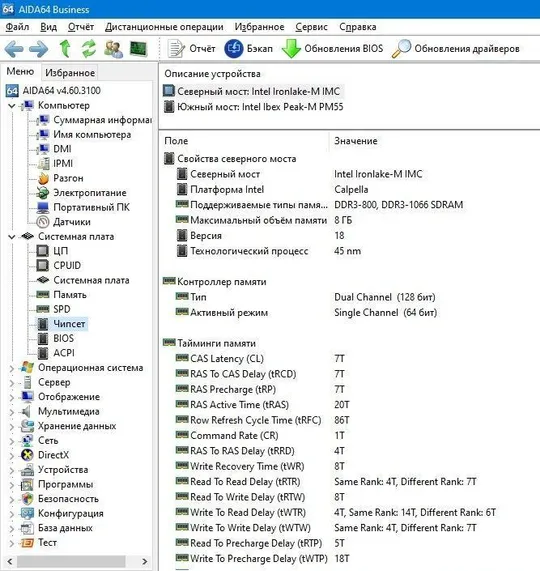Click sidebar horizontal scrollbar left arrow

(x=9, y=561)
